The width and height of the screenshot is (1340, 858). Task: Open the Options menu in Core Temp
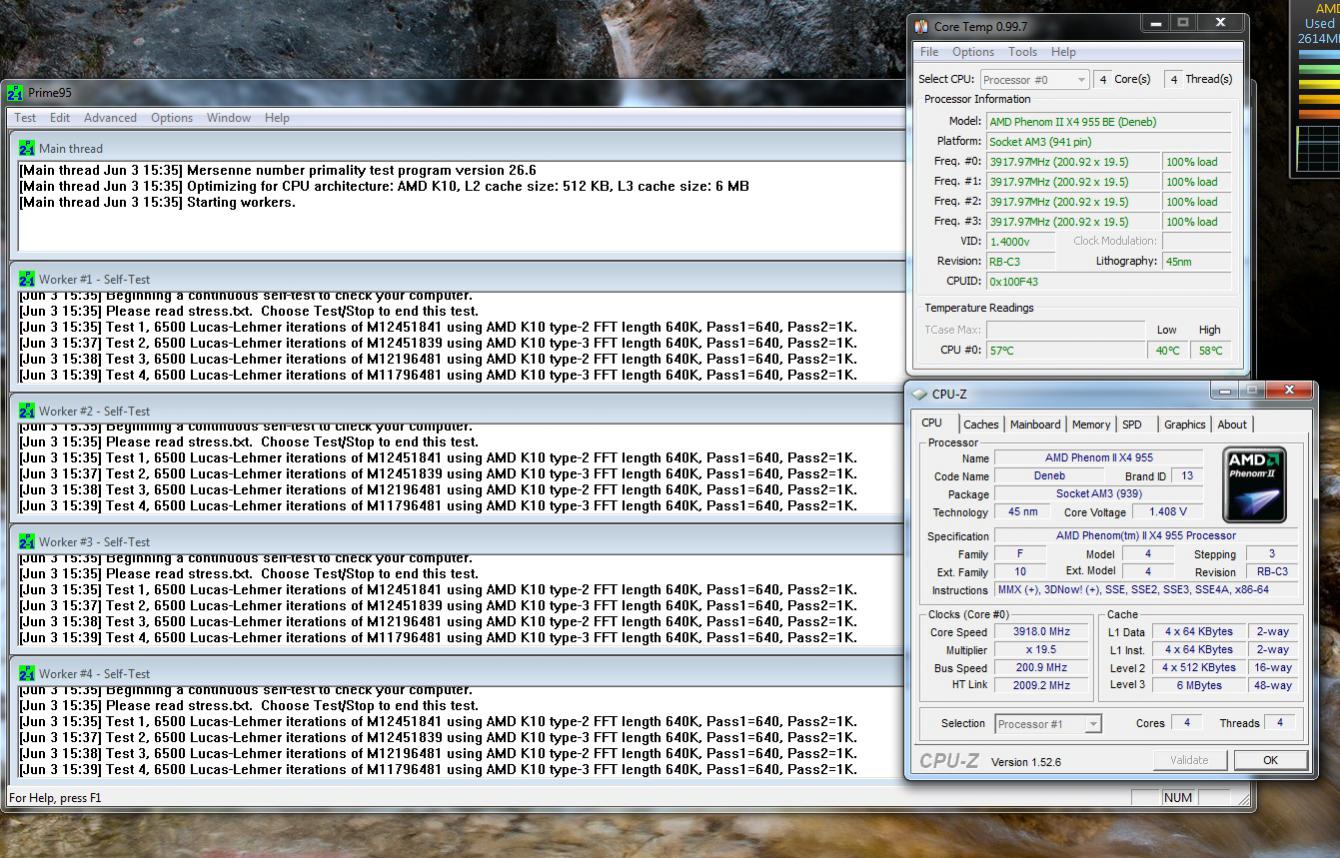click(973, 52)
